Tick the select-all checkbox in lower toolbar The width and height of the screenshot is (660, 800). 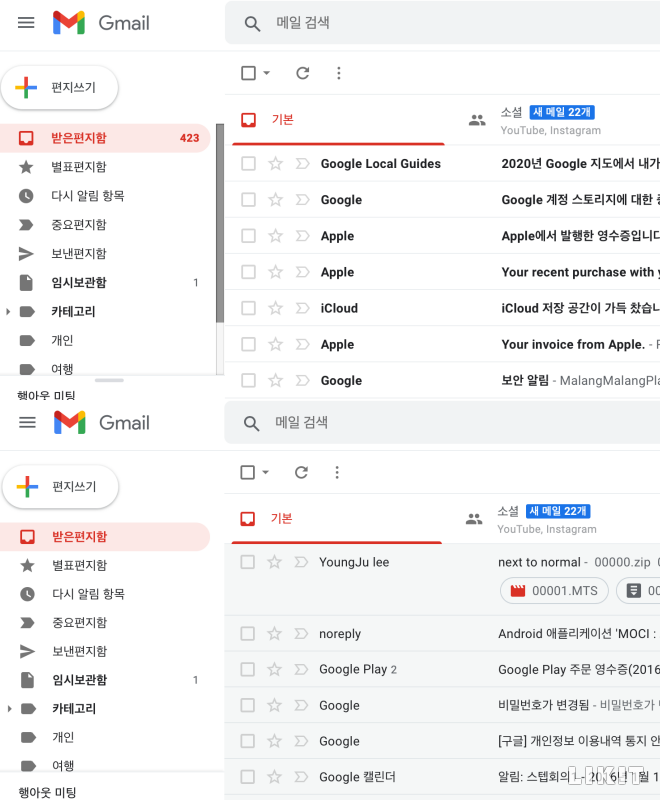pyautogui.click(x=247, y=472)
